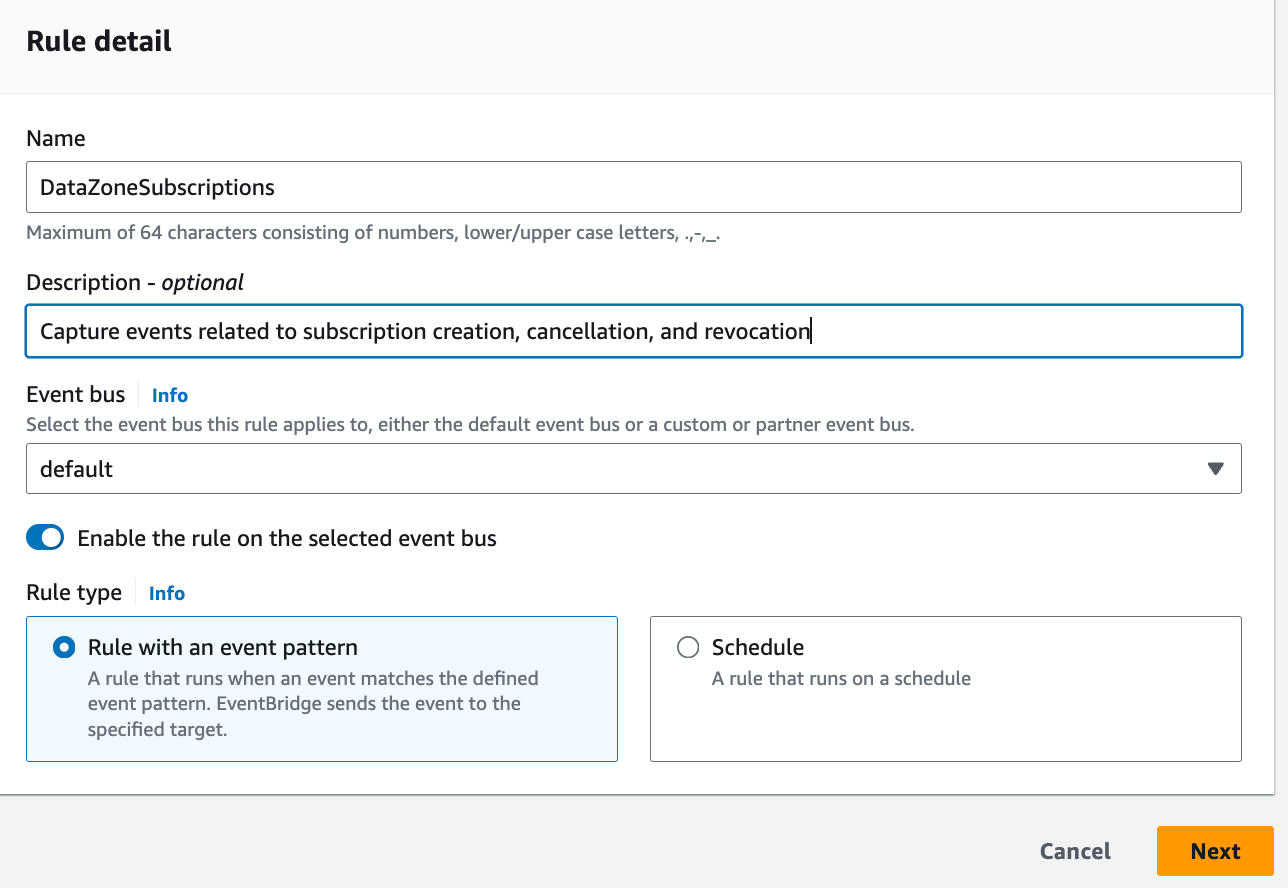This screenshot has width=1288, height=888.
Task: Click the Event bus dropdown arrow
Action: tap(1215, 469)
